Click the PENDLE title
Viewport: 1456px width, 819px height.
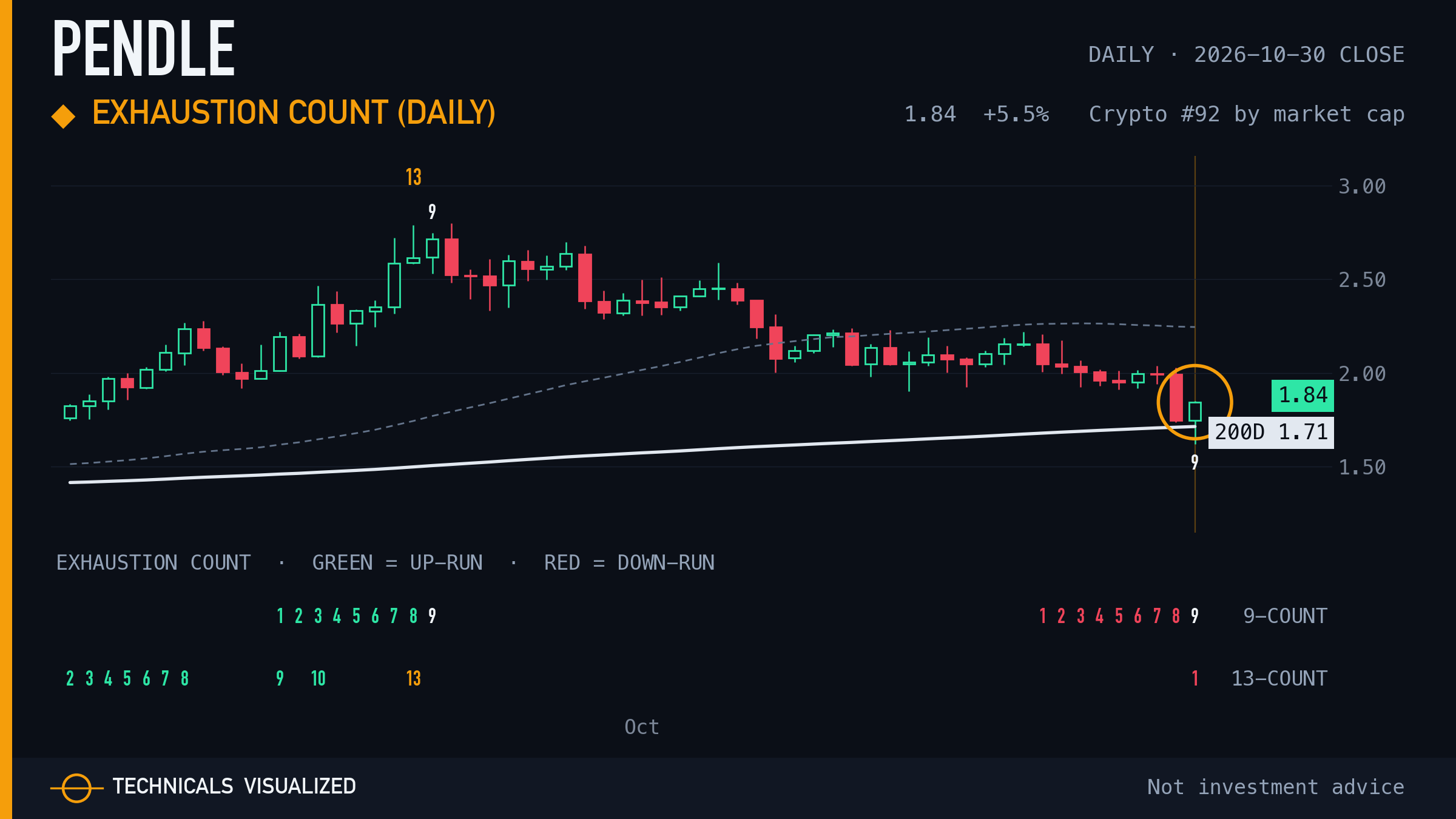coord(144,49)
